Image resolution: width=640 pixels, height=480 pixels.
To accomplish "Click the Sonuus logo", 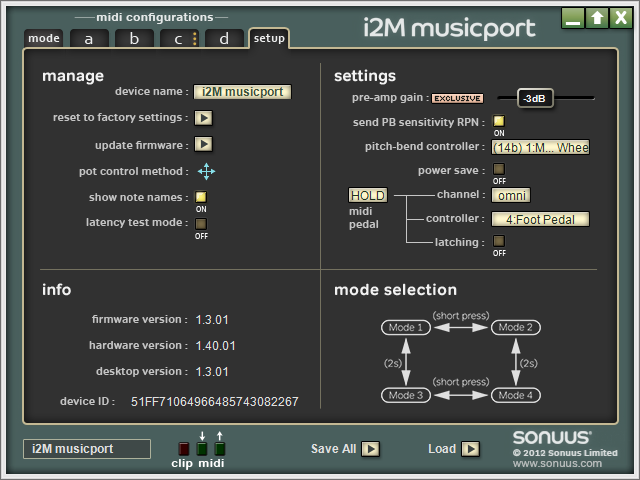I will 552,437.
